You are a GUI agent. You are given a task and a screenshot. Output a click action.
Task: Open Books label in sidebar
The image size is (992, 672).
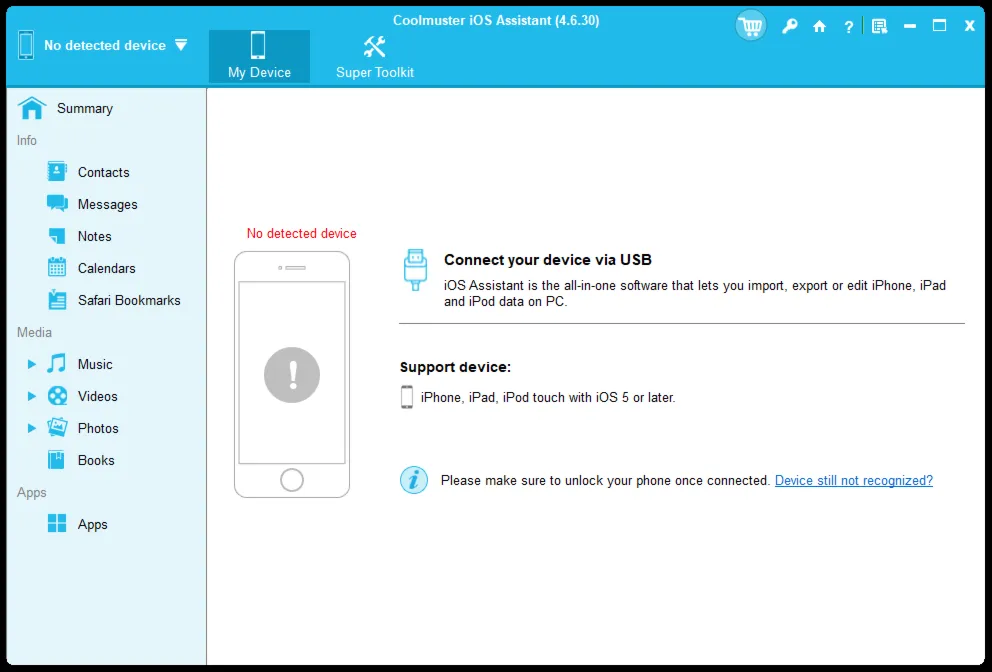pyautogui.click(x=96, y=460)
